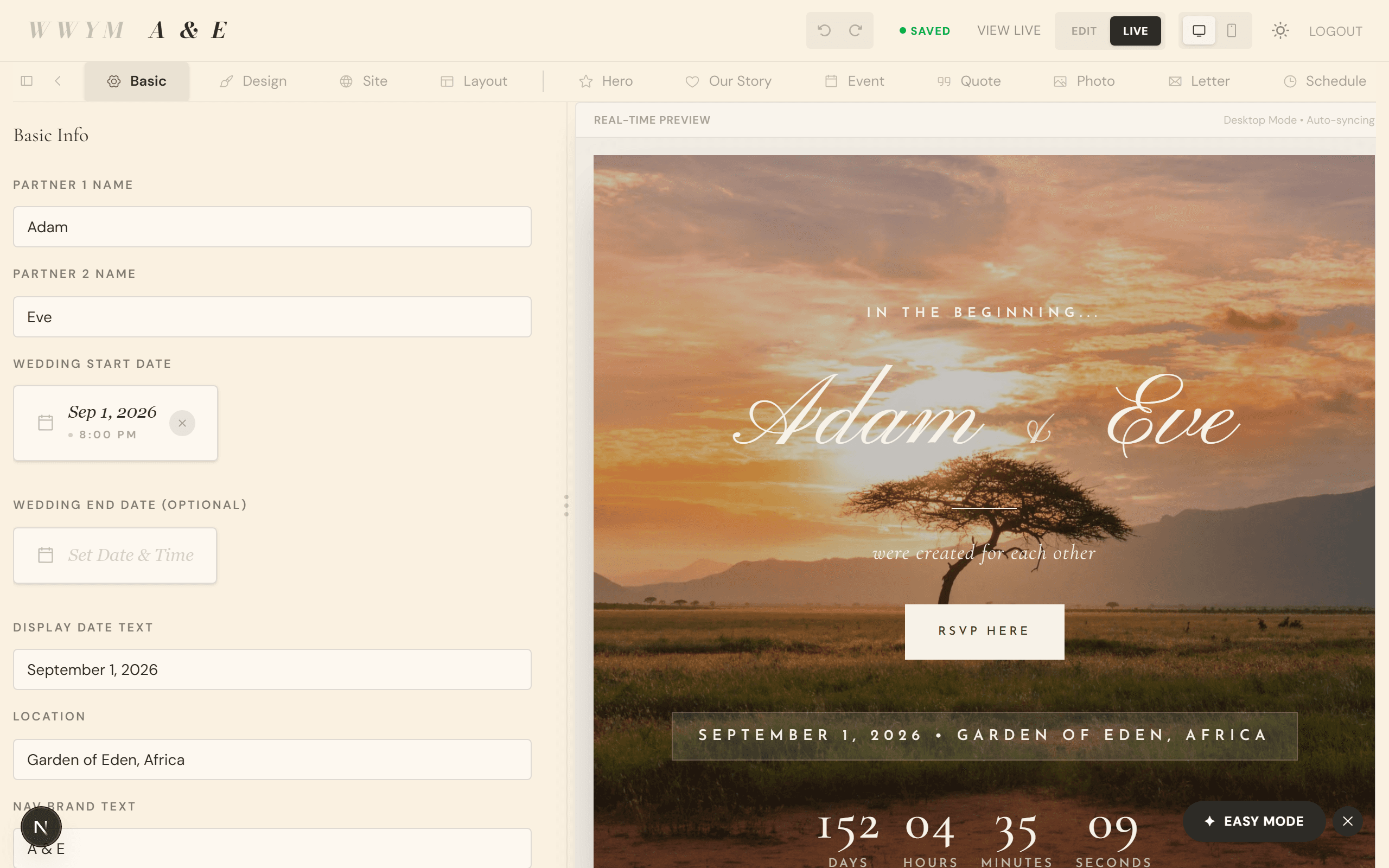The height and width of the screenshot is (868, 1389).
Task: Click the undo icon
Action: point(825,30)
